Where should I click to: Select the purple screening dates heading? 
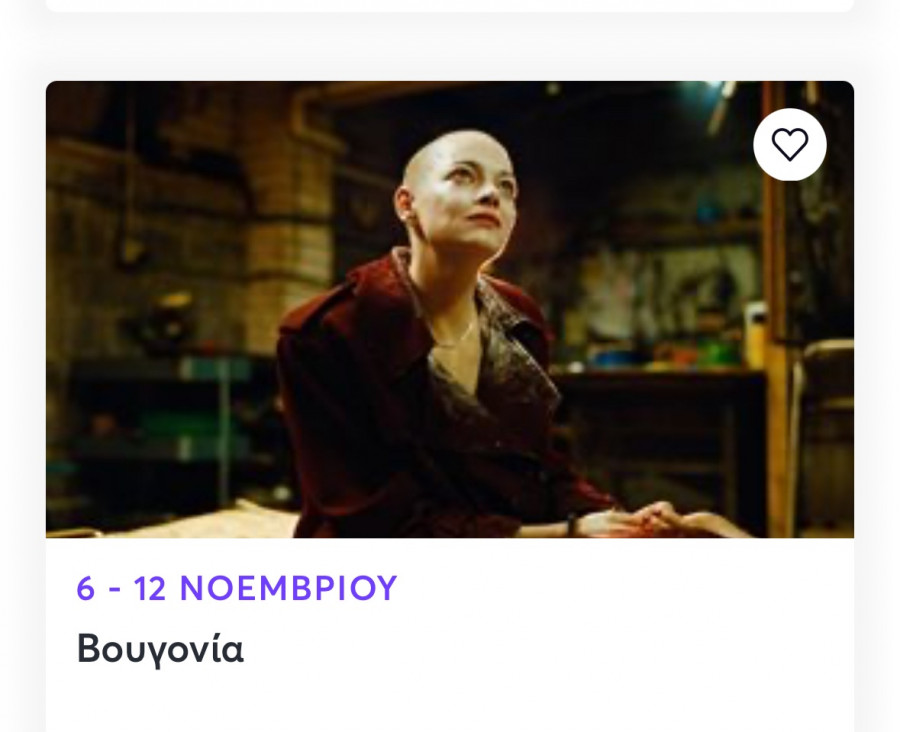coord(236,588)
